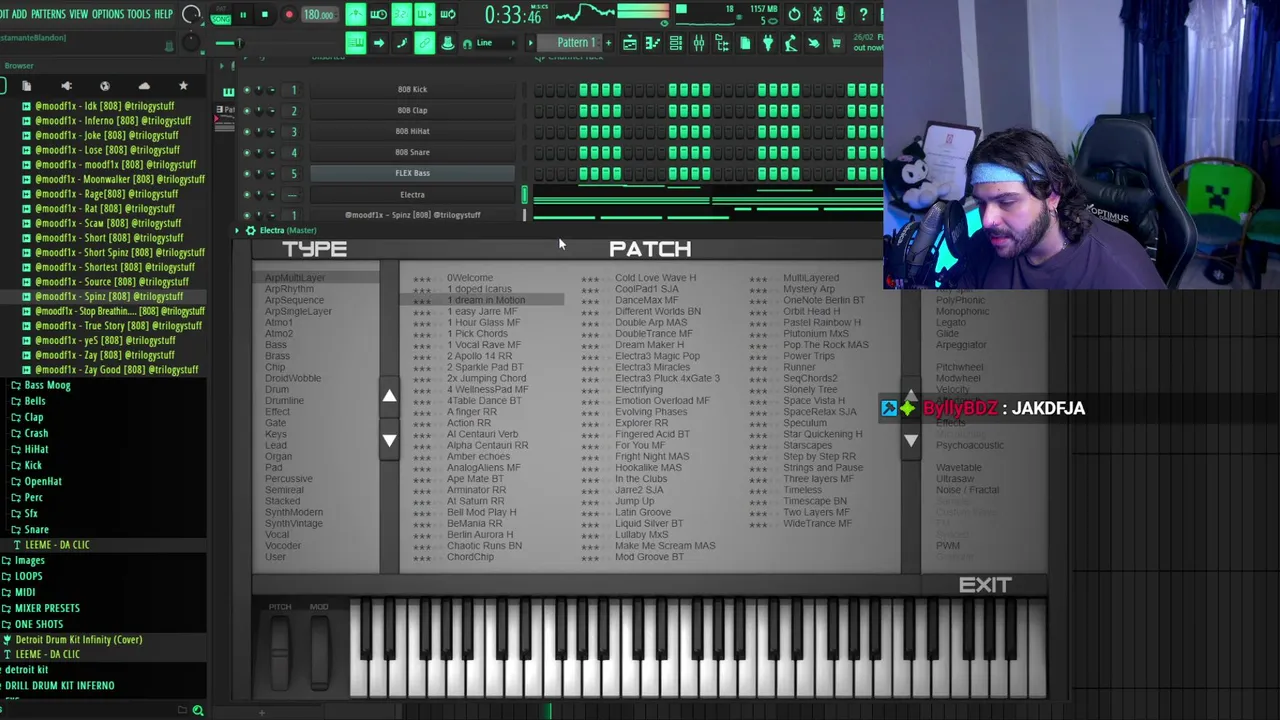Mute the Electra channel
1280x720 pixels.
click(247, 195)
